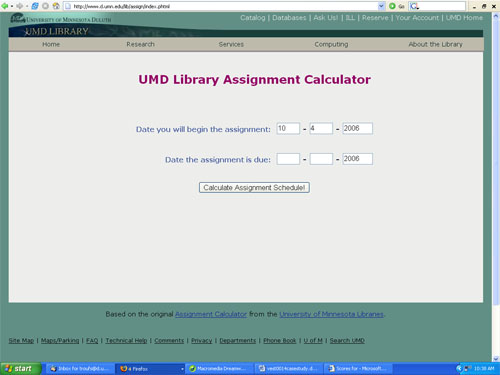The width and height of the screenshot is (500, 375).
Task: Click the begin date day field showing 4
Action: click(x=321, y=128)
